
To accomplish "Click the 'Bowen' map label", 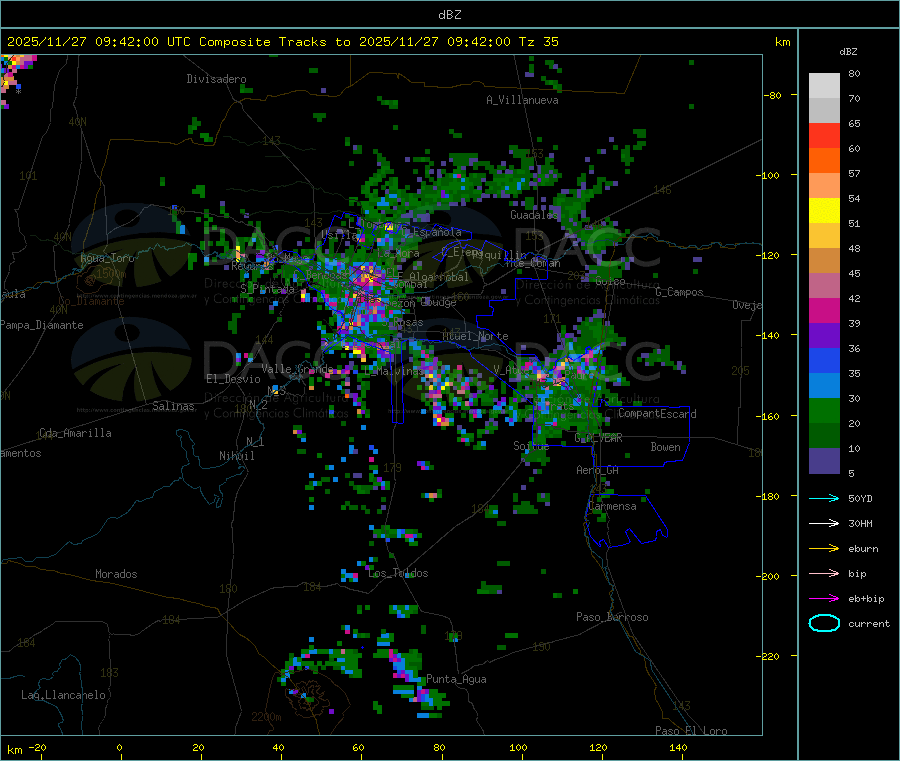I will coord(665,447).
